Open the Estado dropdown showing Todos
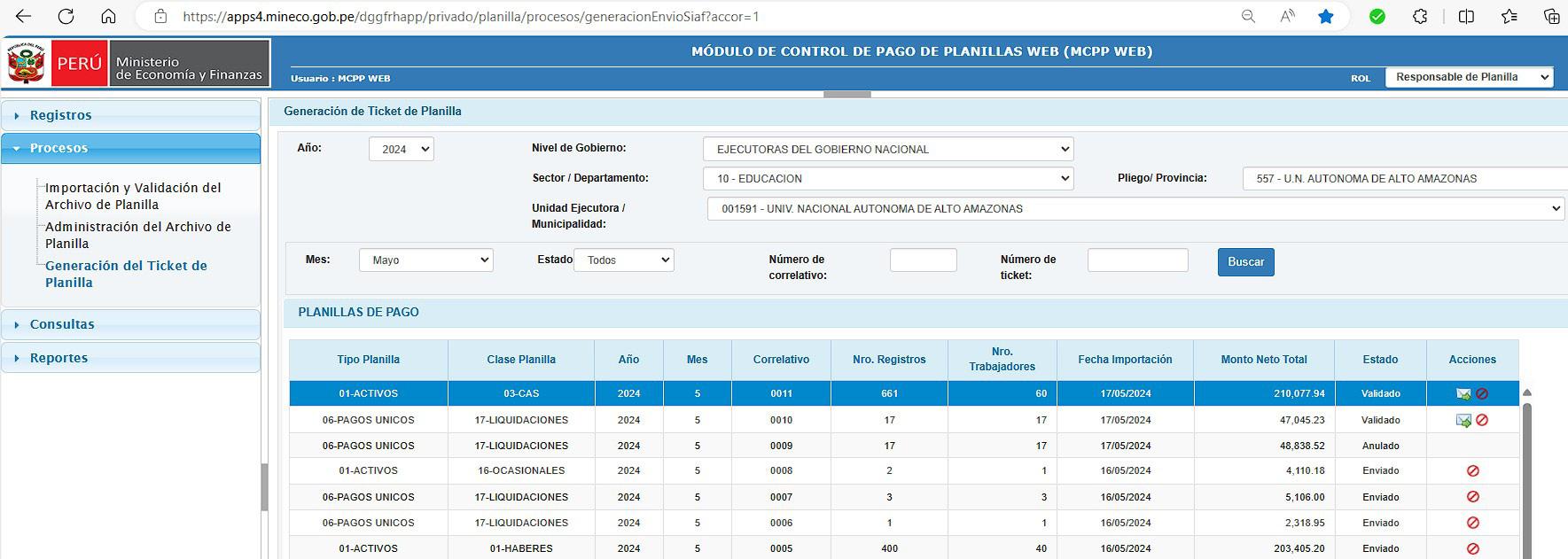This screenshot has width=1568, height=559. (624, 260)
